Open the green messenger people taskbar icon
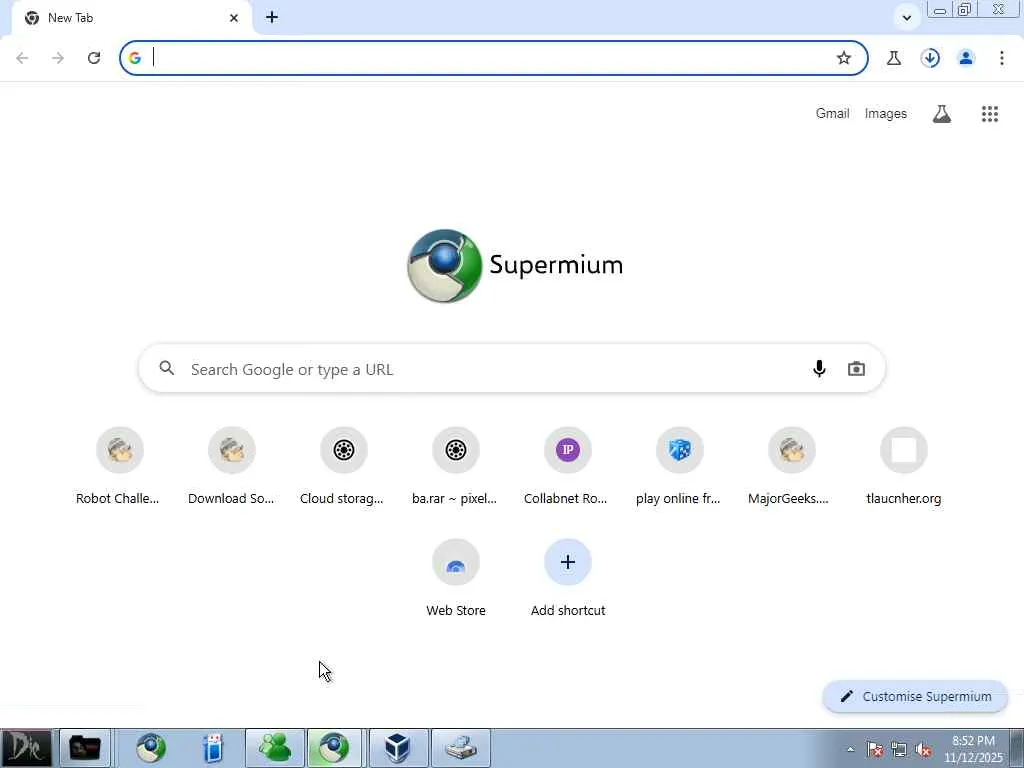 (x=275, y=748)
